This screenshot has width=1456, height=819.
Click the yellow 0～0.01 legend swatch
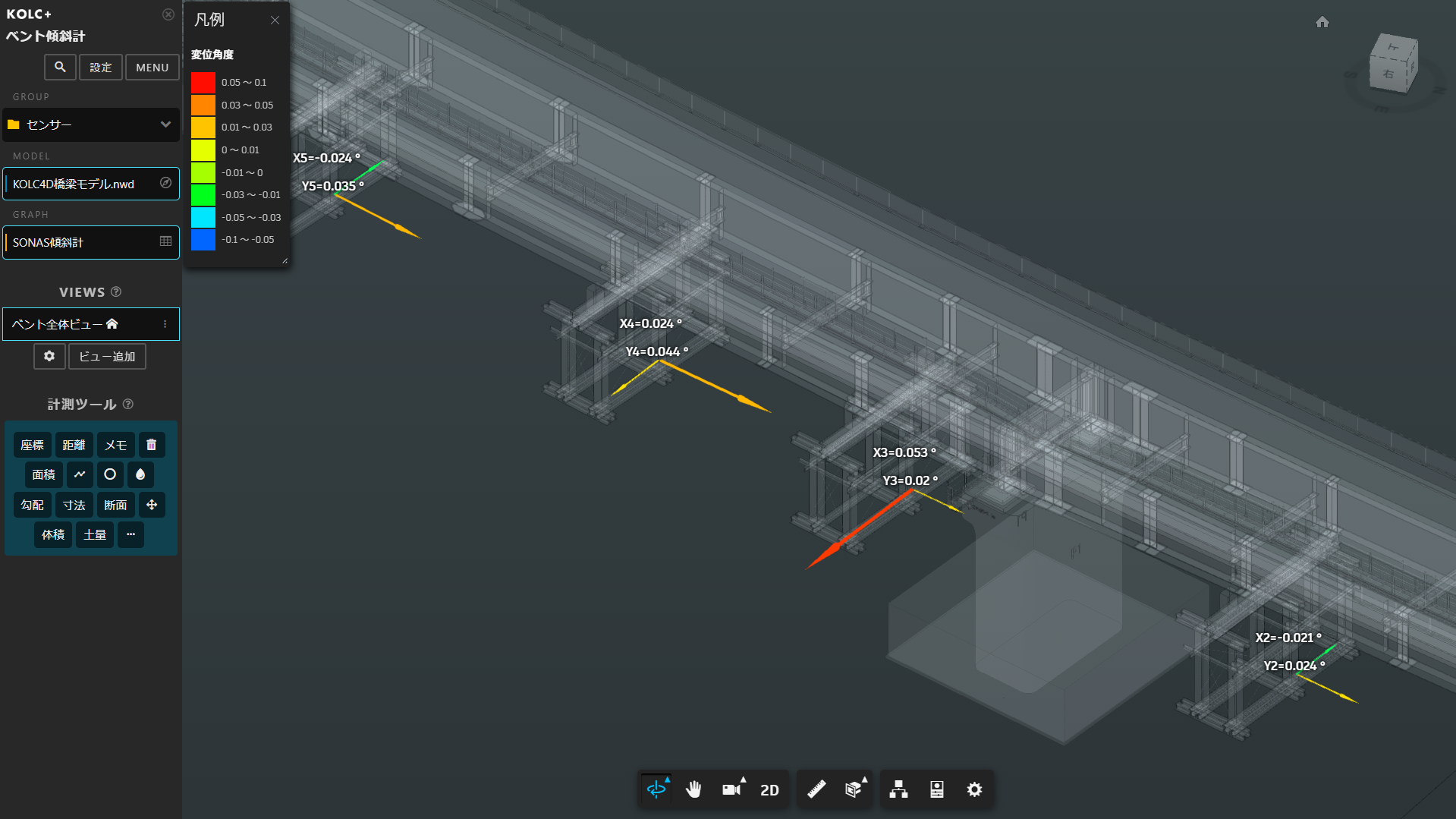(203, 150)
